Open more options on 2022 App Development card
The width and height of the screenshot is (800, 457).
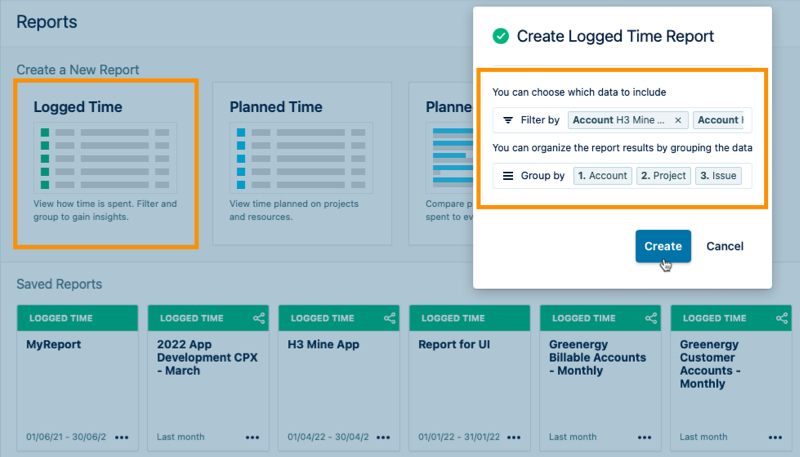pyautogui.click(x=253, y=437)
